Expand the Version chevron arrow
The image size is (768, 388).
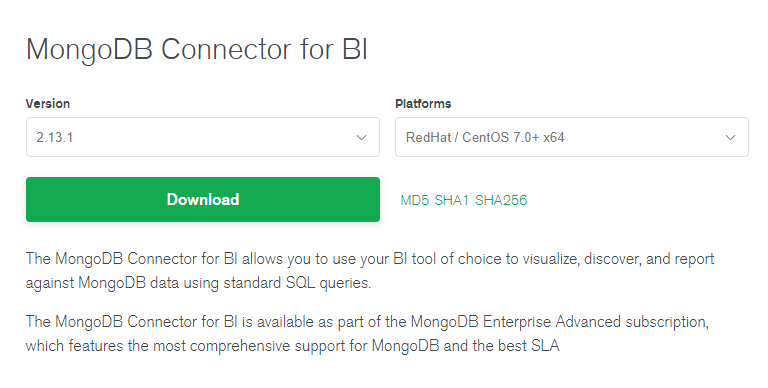[x=361, y=138]
